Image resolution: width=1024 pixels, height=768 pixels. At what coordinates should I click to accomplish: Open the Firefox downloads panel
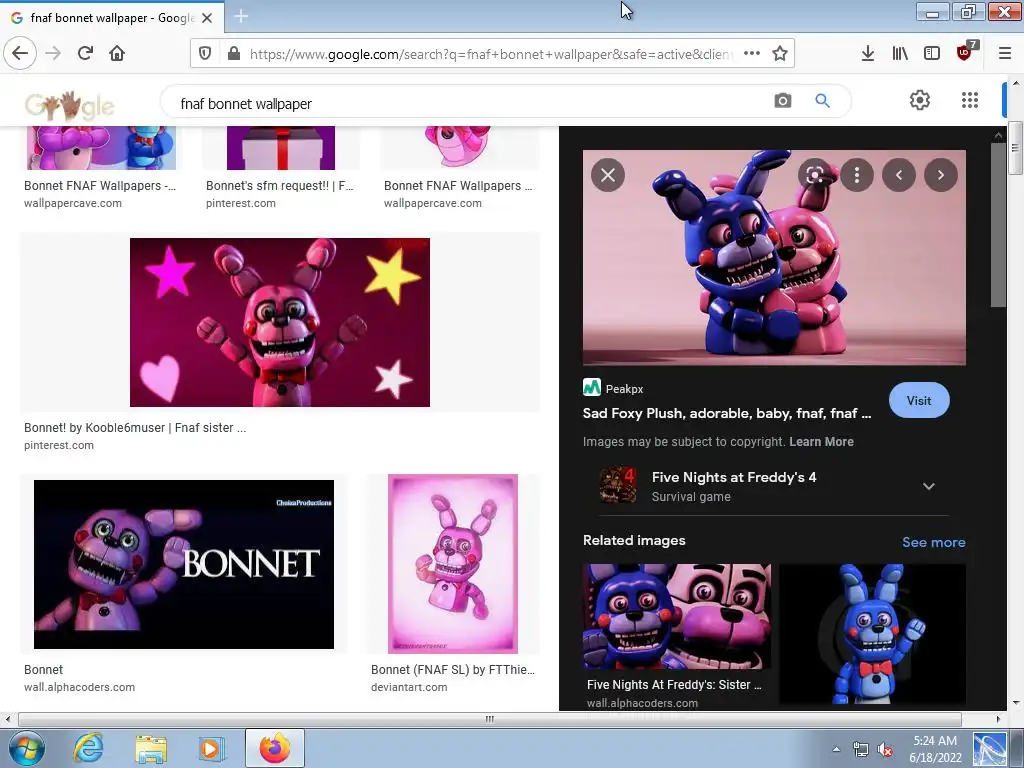(x=868, y=54)
